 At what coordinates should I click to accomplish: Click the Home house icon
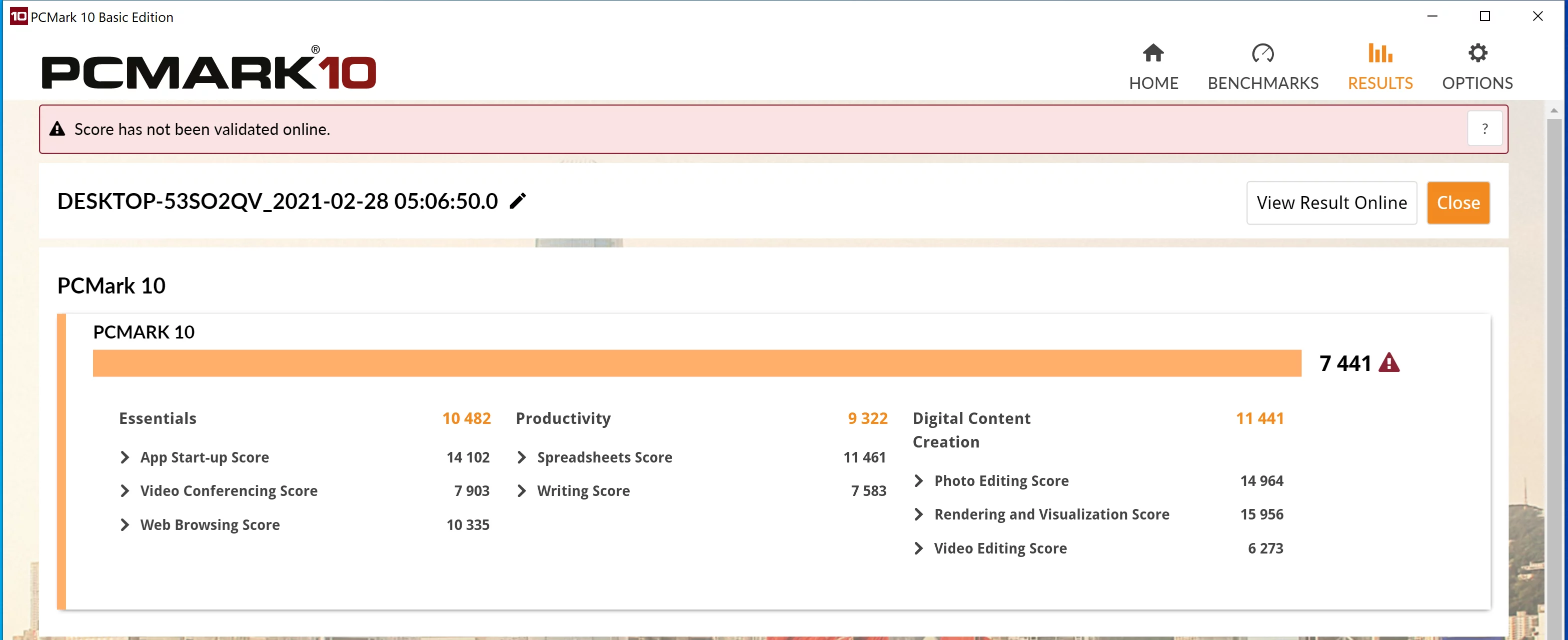[1153, 53]
